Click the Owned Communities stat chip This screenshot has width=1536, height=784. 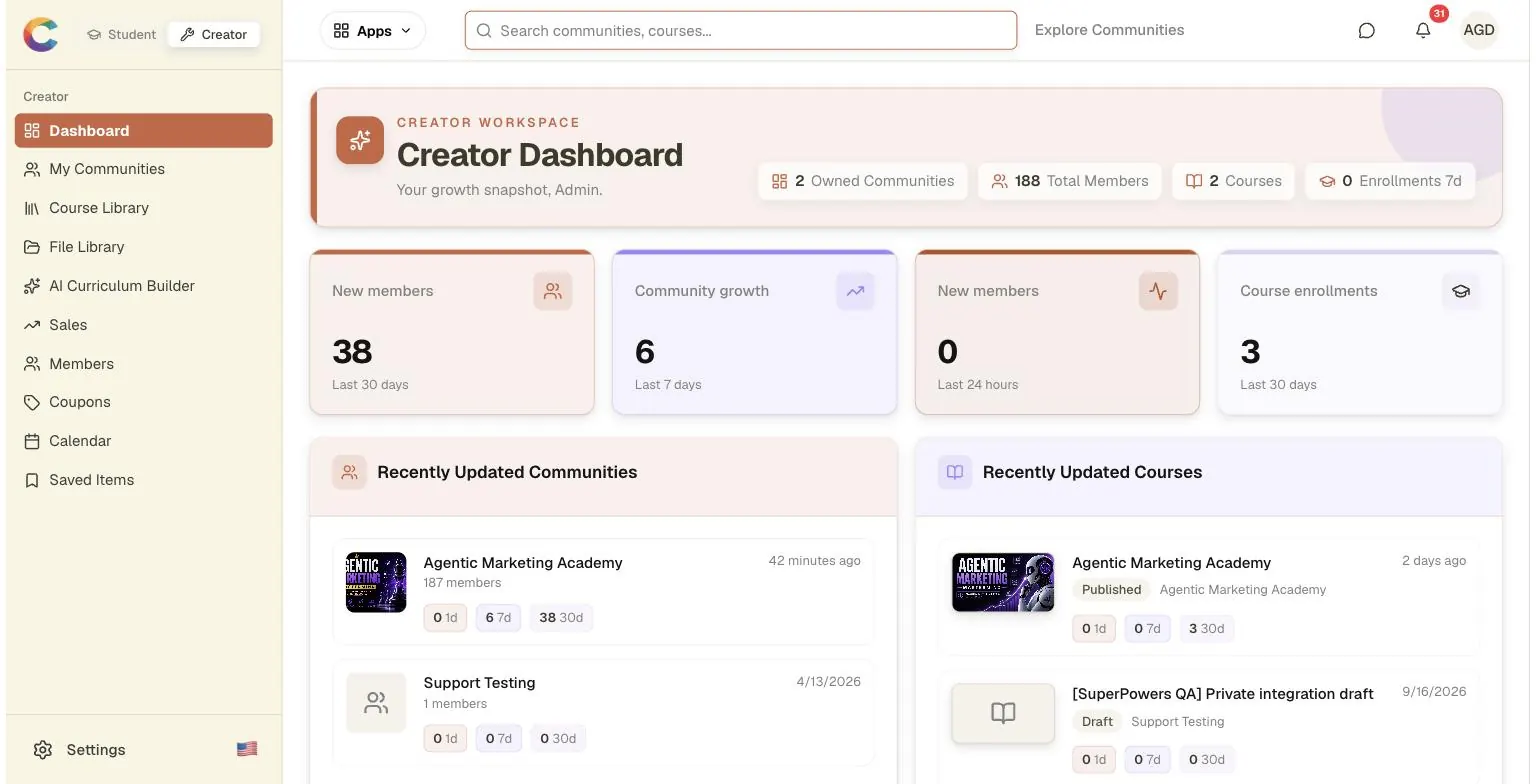pyautogui.click(x=863, y=181)
